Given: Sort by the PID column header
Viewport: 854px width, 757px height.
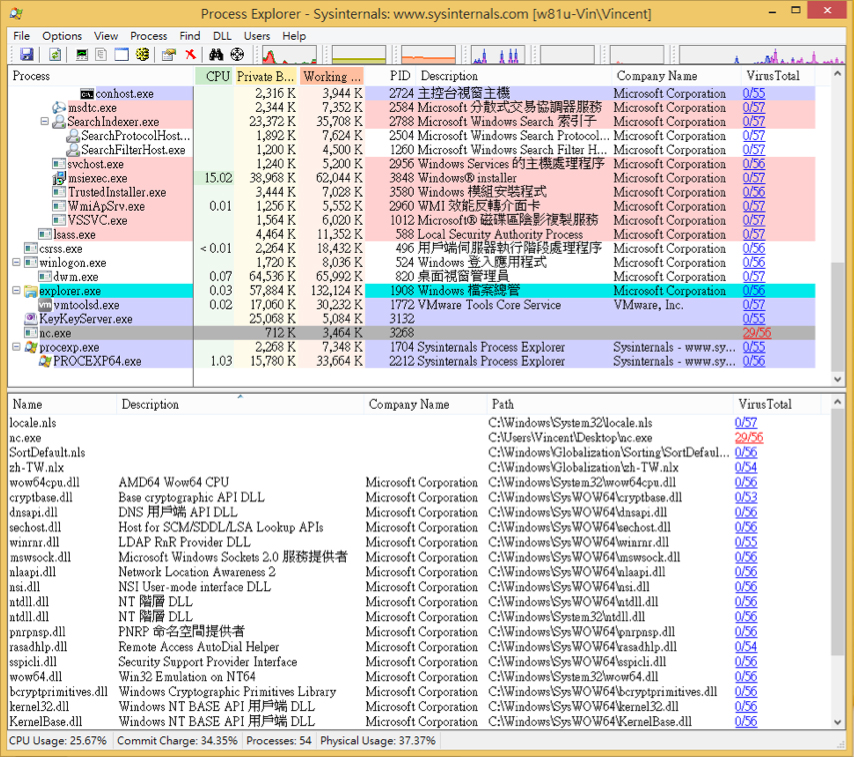Looking at the screenshot, I should tap(391, 76).
